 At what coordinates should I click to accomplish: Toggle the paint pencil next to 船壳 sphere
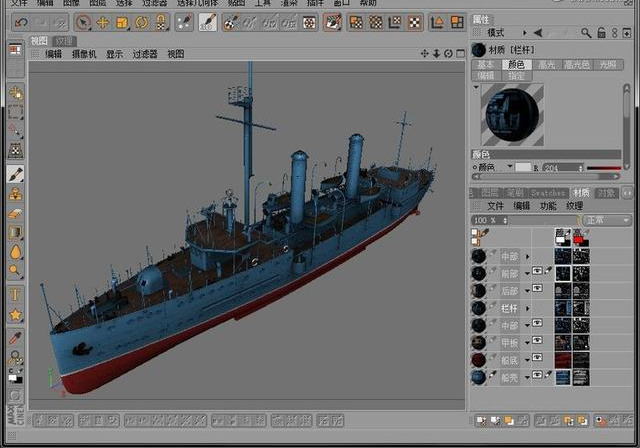tap(493, 374)
